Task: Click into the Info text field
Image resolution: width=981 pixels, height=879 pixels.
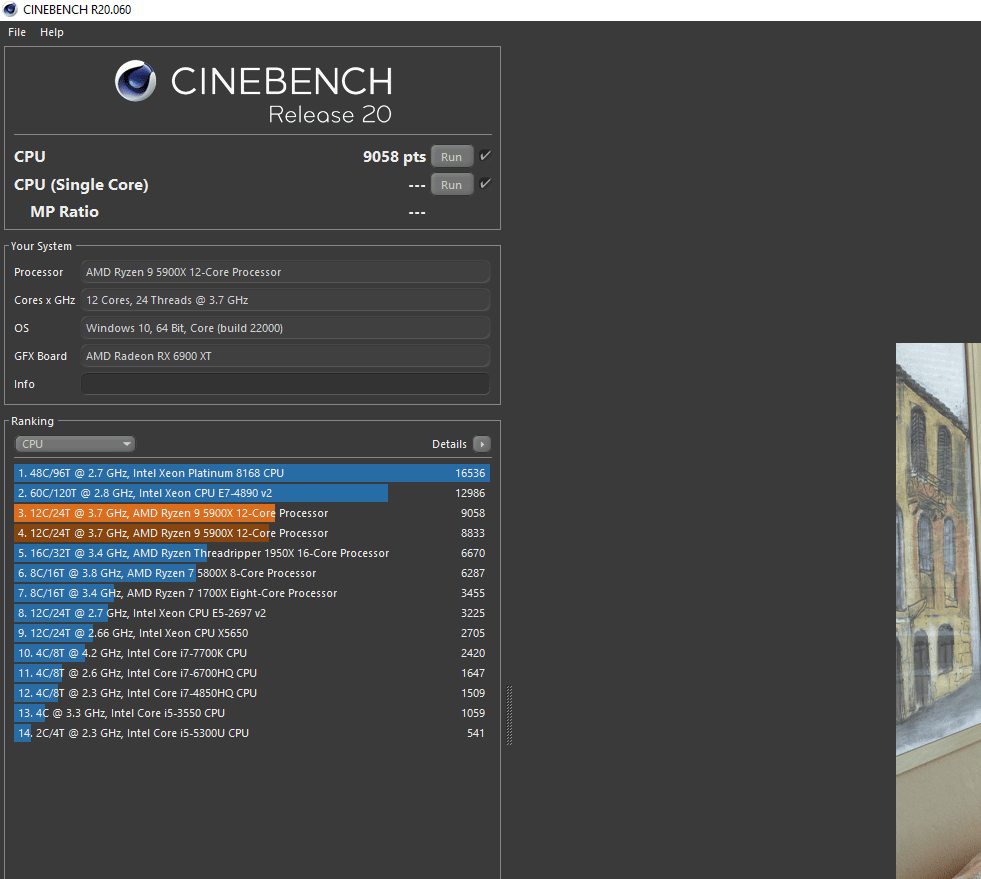Action: (285, 384)
